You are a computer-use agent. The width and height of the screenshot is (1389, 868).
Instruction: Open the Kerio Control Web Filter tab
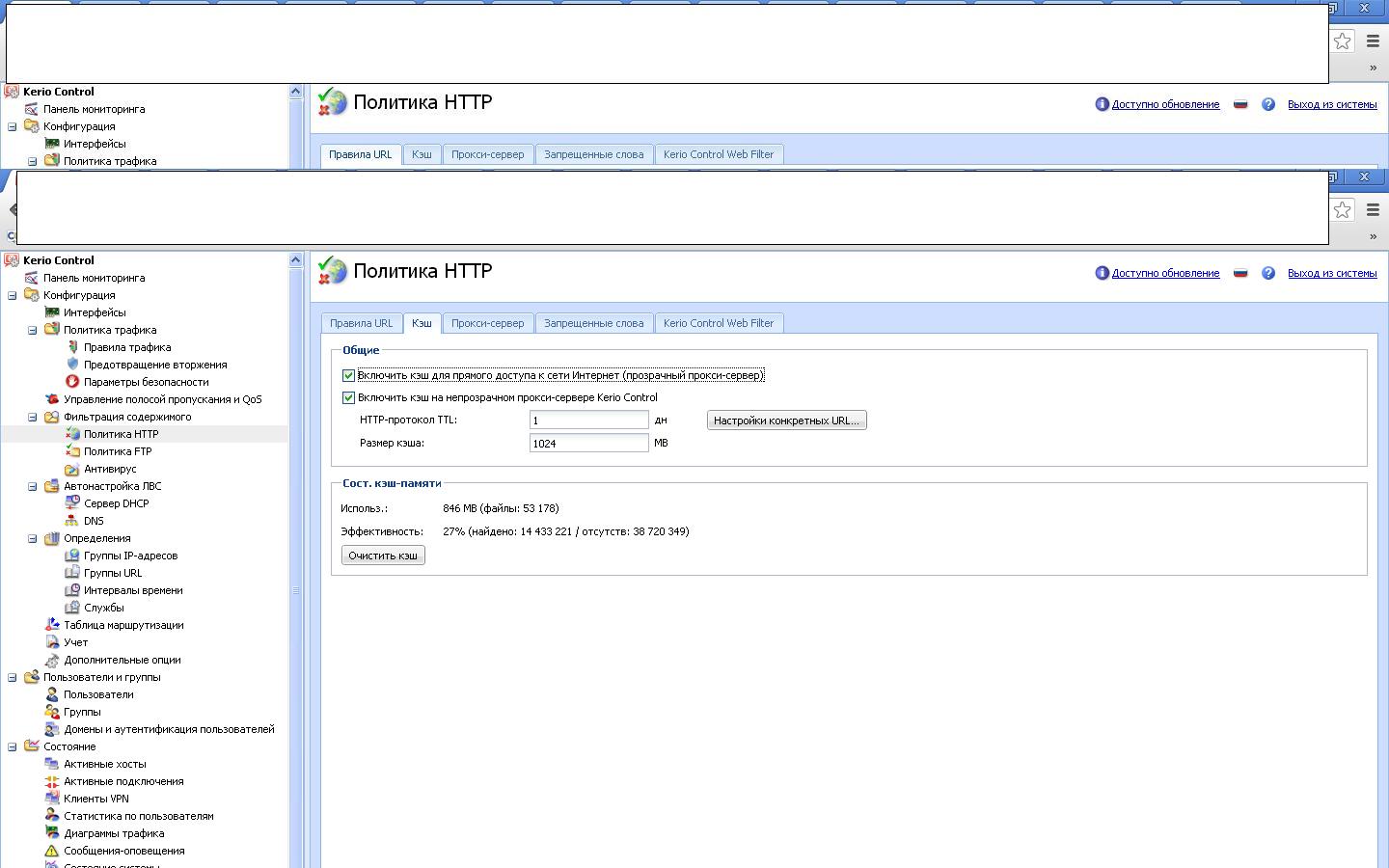[x=719, y=323]
